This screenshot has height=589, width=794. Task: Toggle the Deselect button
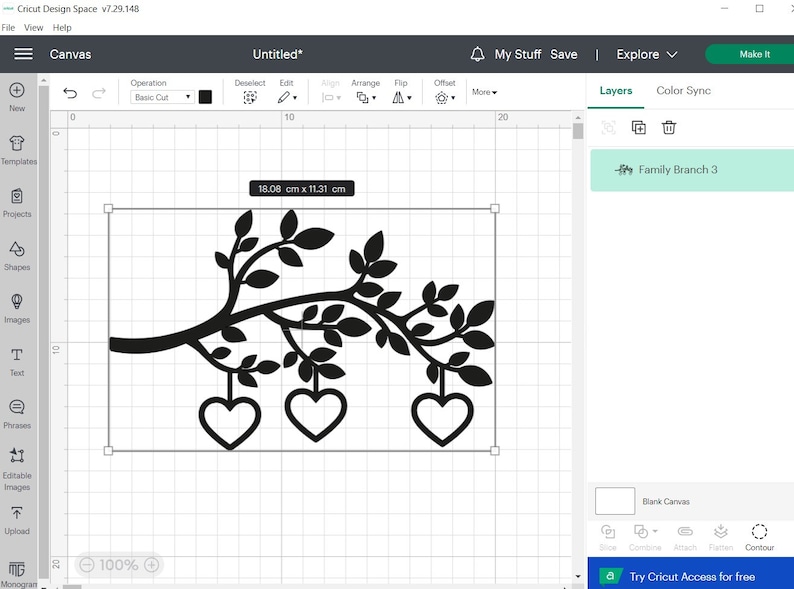[x=250, y=97]
